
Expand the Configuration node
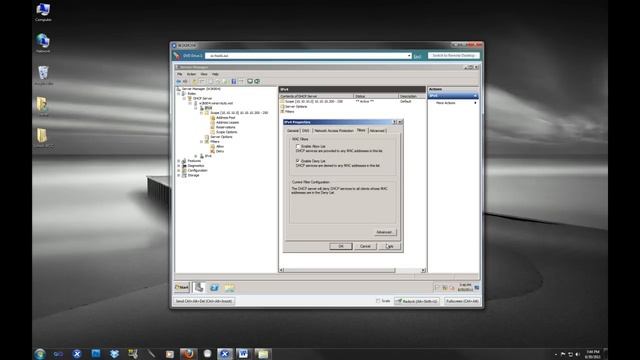click(178, 170)
